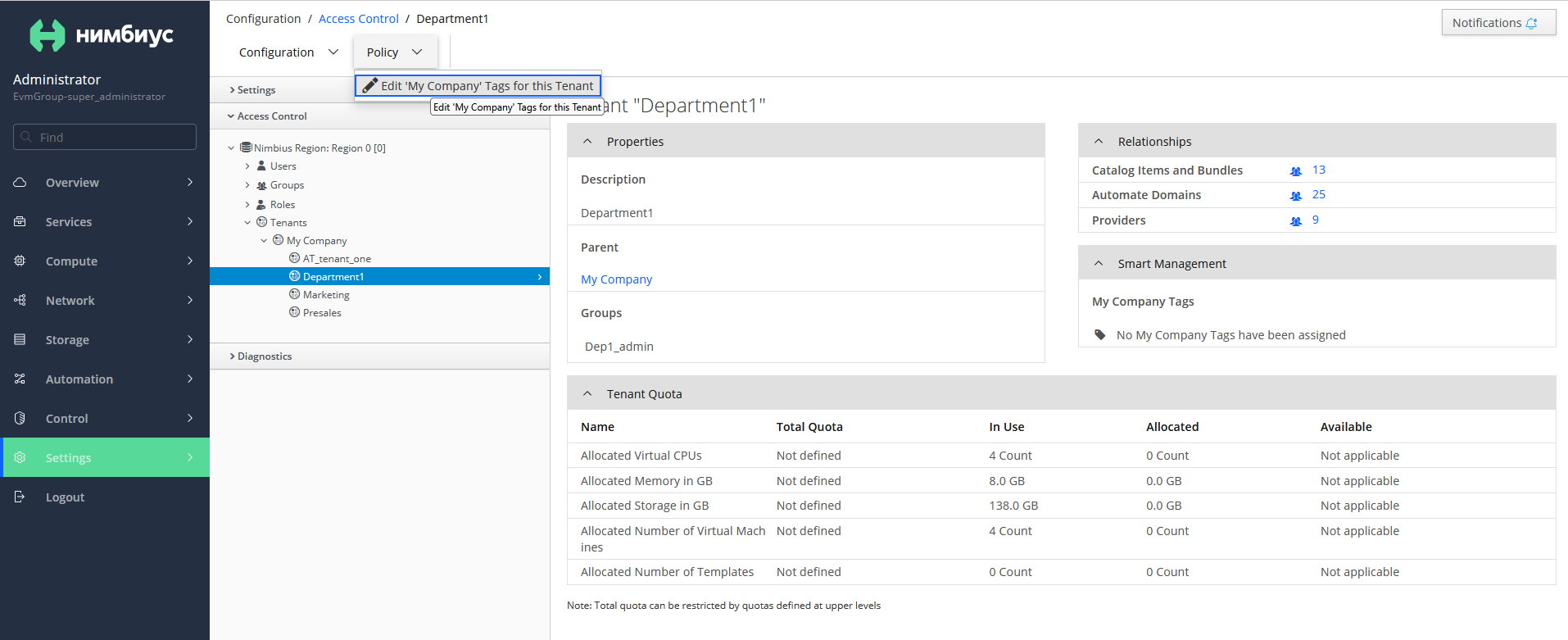Click the Notifications bell icon
Viewport: 1568px width, 640px height.
point(1531,23)
